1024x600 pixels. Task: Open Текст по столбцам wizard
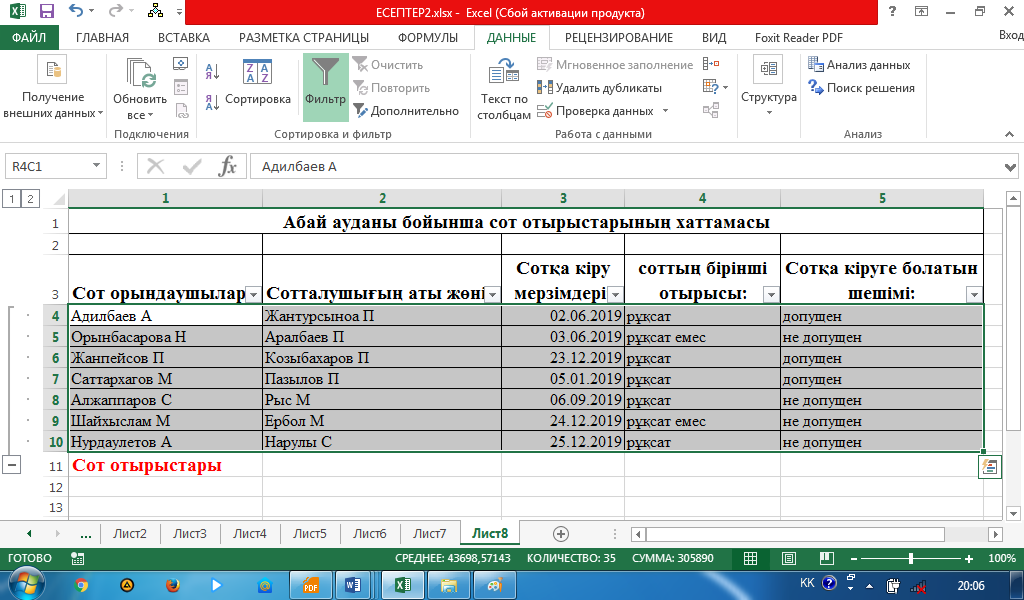[504, 89]
